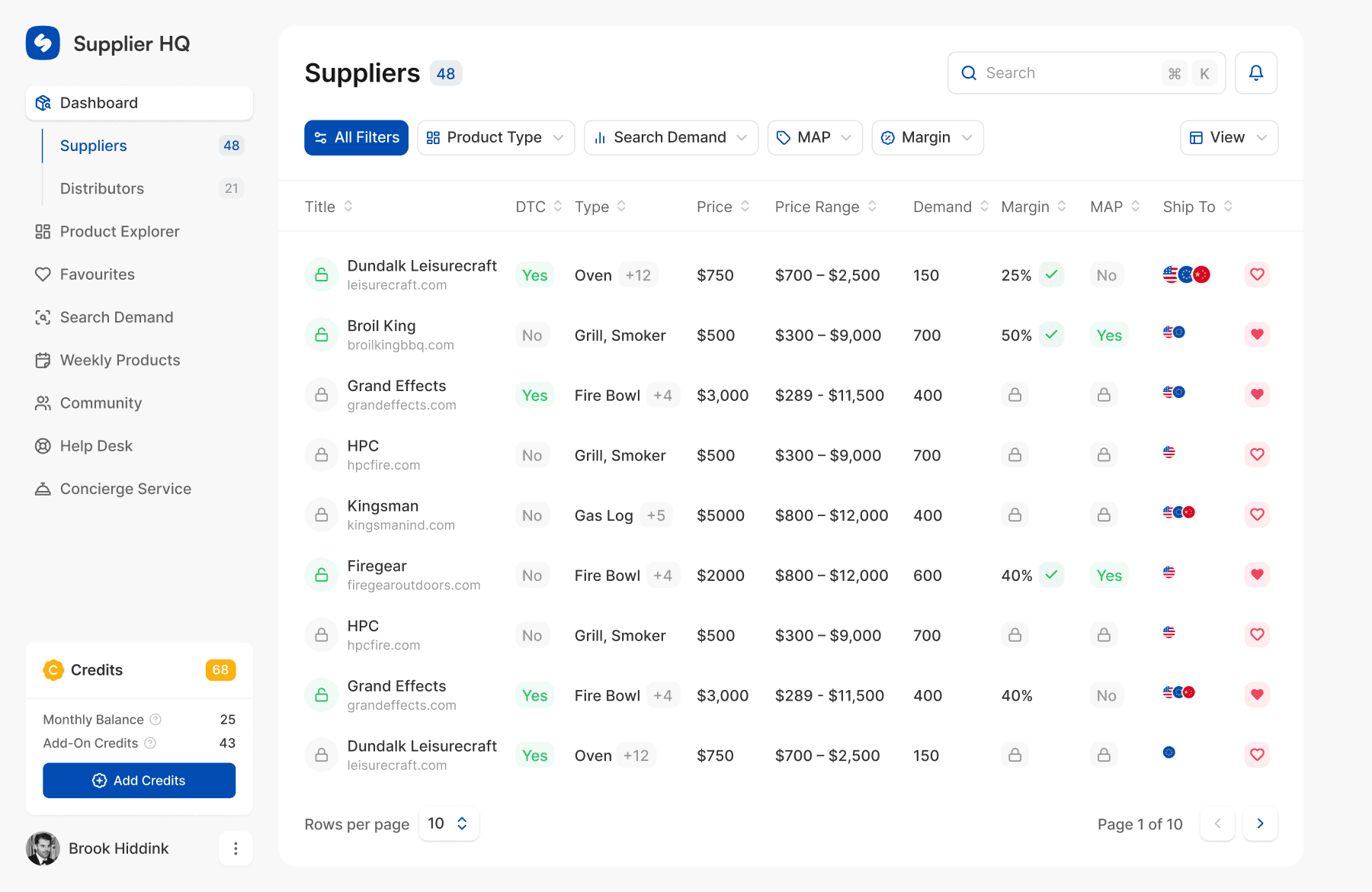Image resolution: width=1372 pixels, height=892 pixels.
Task: Open Dashboard in the sidebar
Action: [x=139, y=103]
